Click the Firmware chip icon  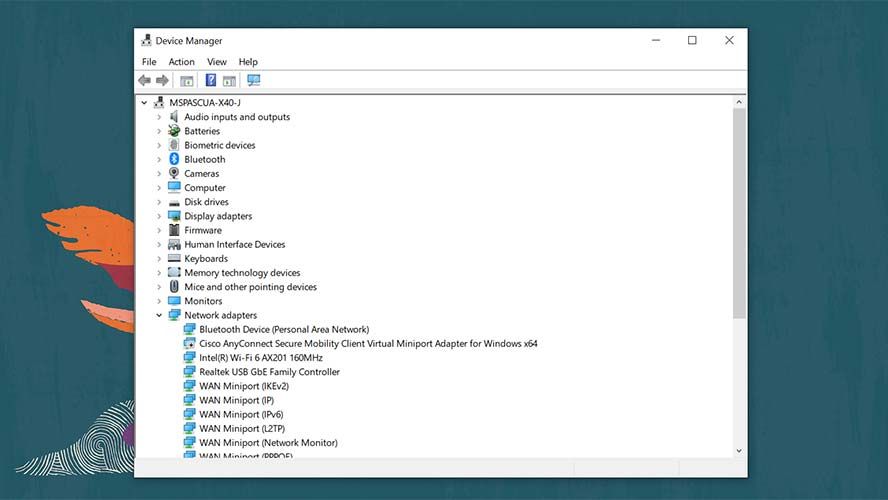[174, 230]
